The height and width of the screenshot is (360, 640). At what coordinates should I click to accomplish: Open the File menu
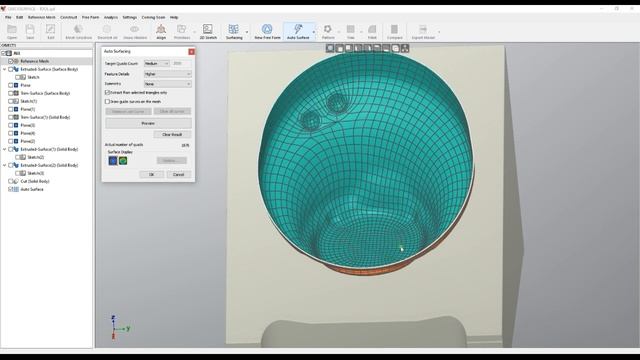[8, 18]
